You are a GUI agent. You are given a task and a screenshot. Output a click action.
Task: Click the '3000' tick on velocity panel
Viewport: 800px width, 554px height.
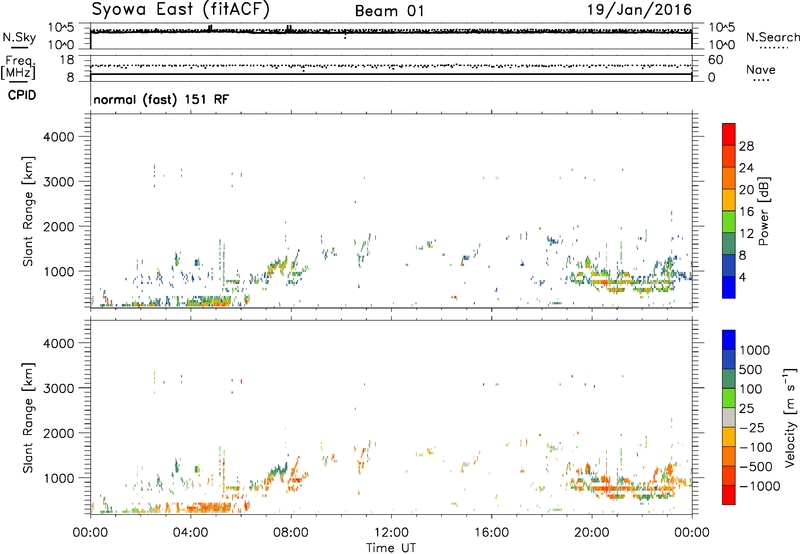point(58,388)
